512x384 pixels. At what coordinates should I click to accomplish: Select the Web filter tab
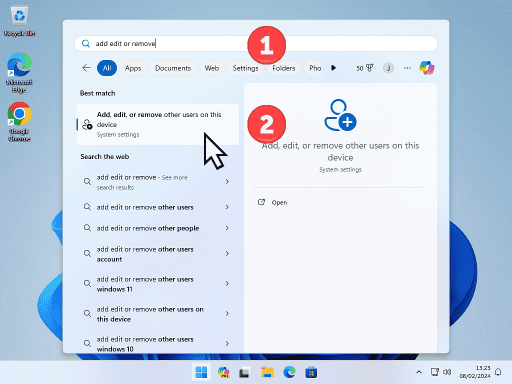[212, 68]
